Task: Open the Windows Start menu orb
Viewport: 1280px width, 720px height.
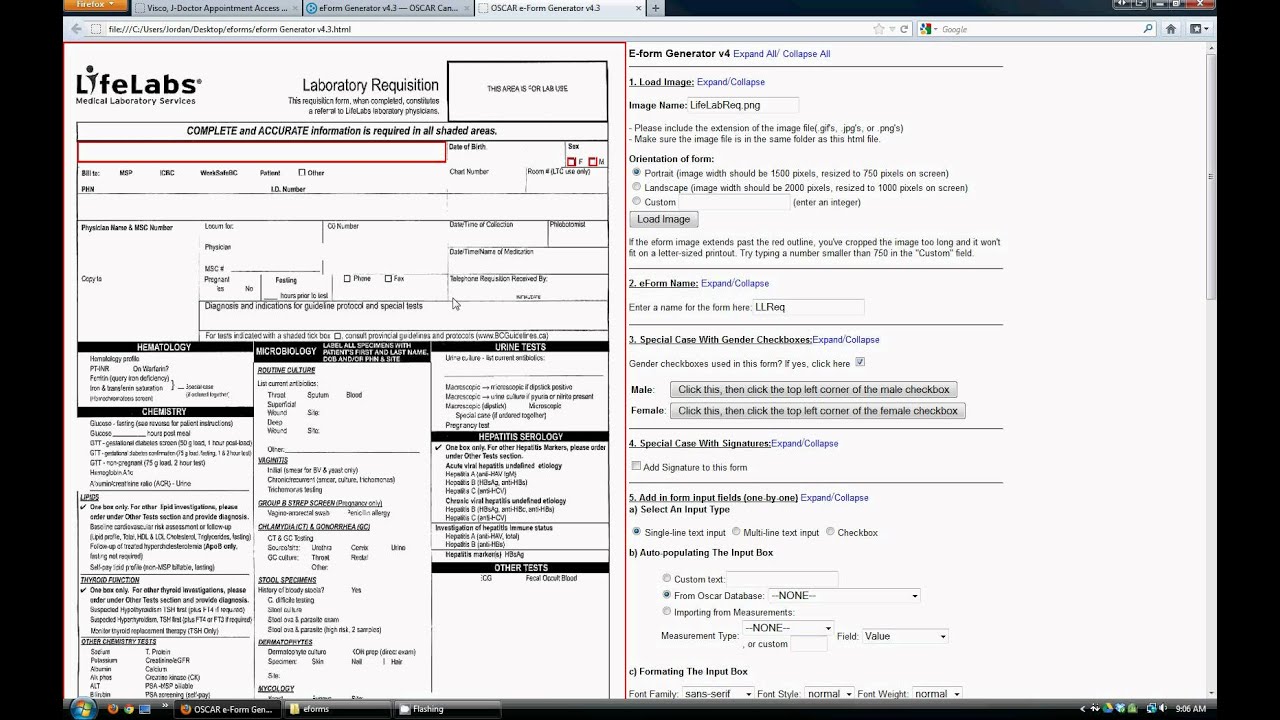Action: pos(82,709)
